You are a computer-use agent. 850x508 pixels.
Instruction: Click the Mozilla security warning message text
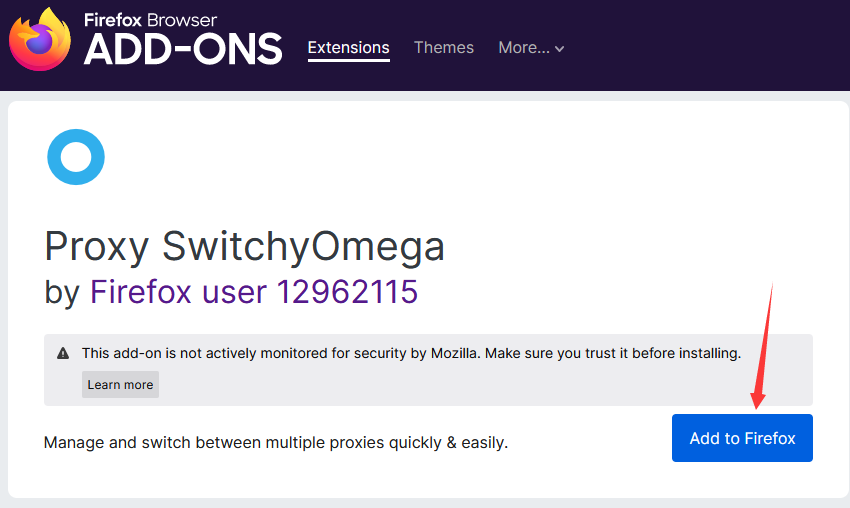coord(411,353)
